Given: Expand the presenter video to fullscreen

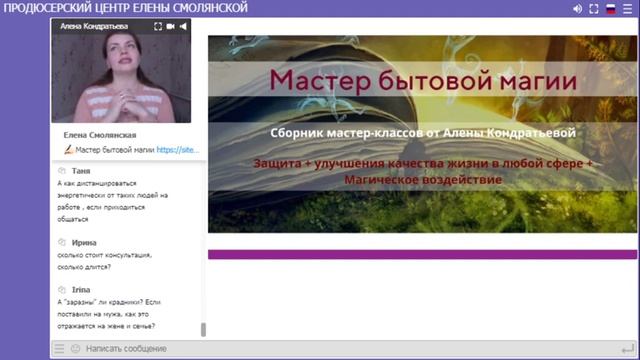Looking at the screenshot, I should tap(158, 26).
